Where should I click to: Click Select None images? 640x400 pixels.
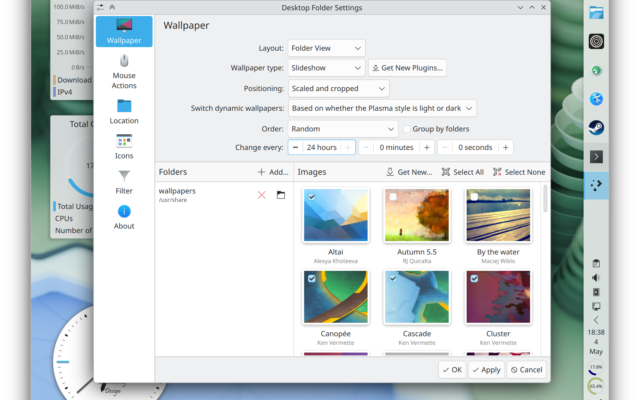[x=519, y=172]
